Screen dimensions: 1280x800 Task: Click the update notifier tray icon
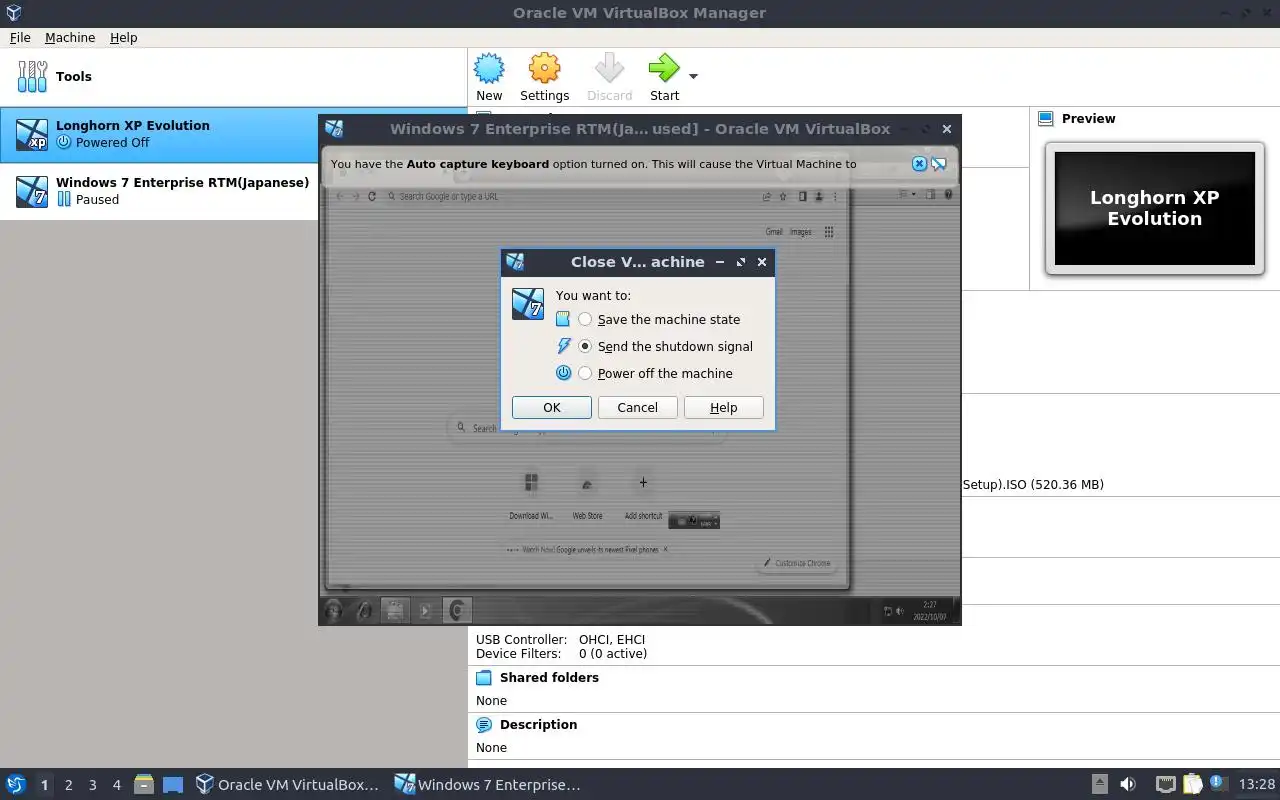pyautogui.click(x=1218, y=784)
